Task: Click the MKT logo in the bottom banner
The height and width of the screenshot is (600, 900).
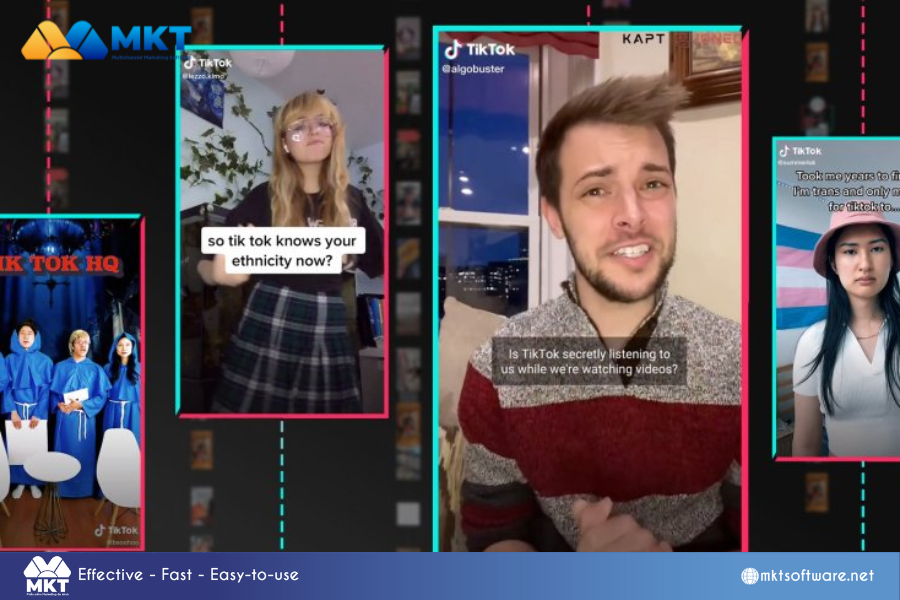Action: 47,575
